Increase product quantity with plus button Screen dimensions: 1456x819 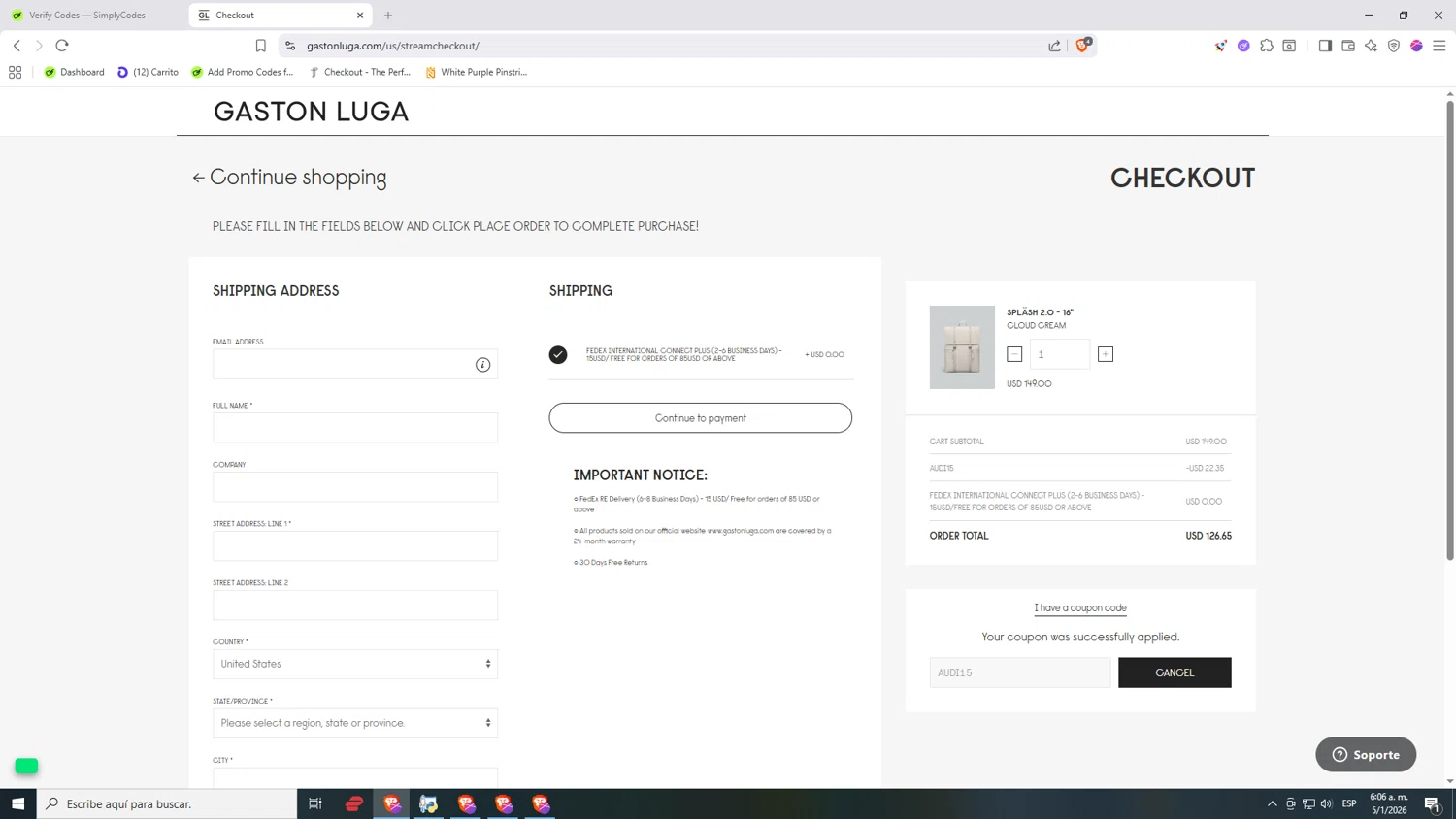1106,354
